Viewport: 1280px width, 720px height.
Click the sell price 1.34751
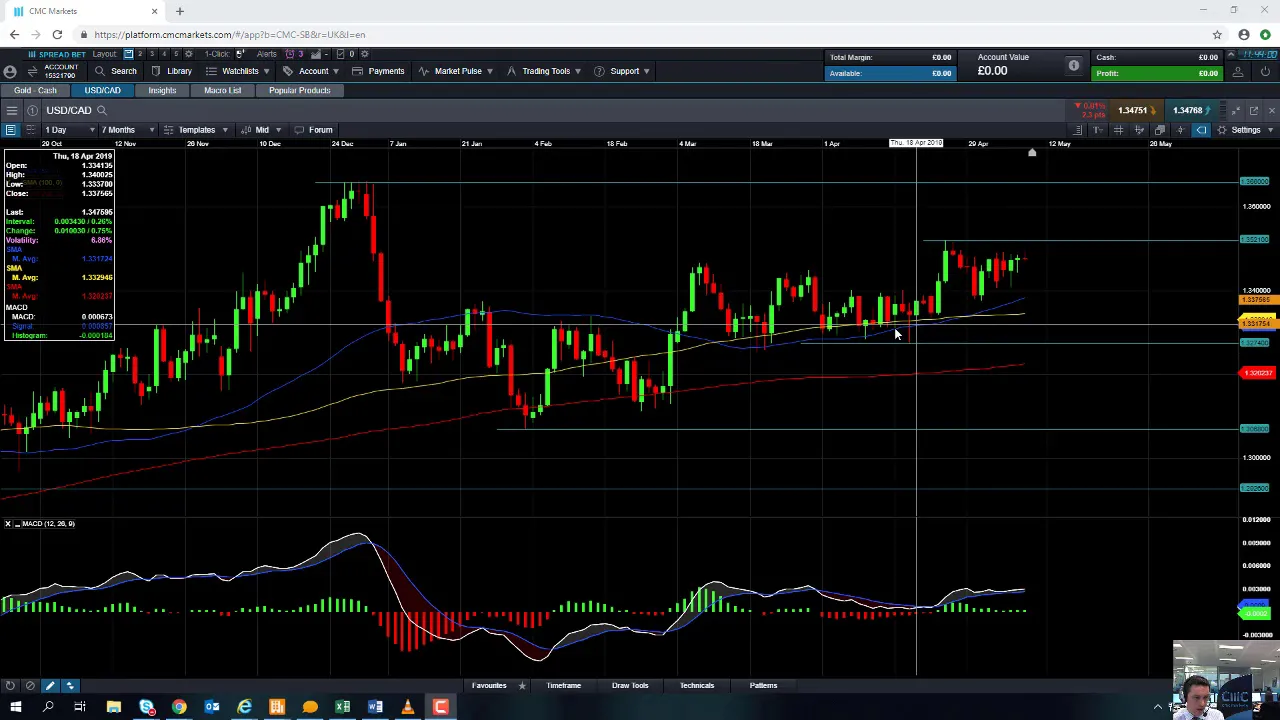coord(1136,110)
